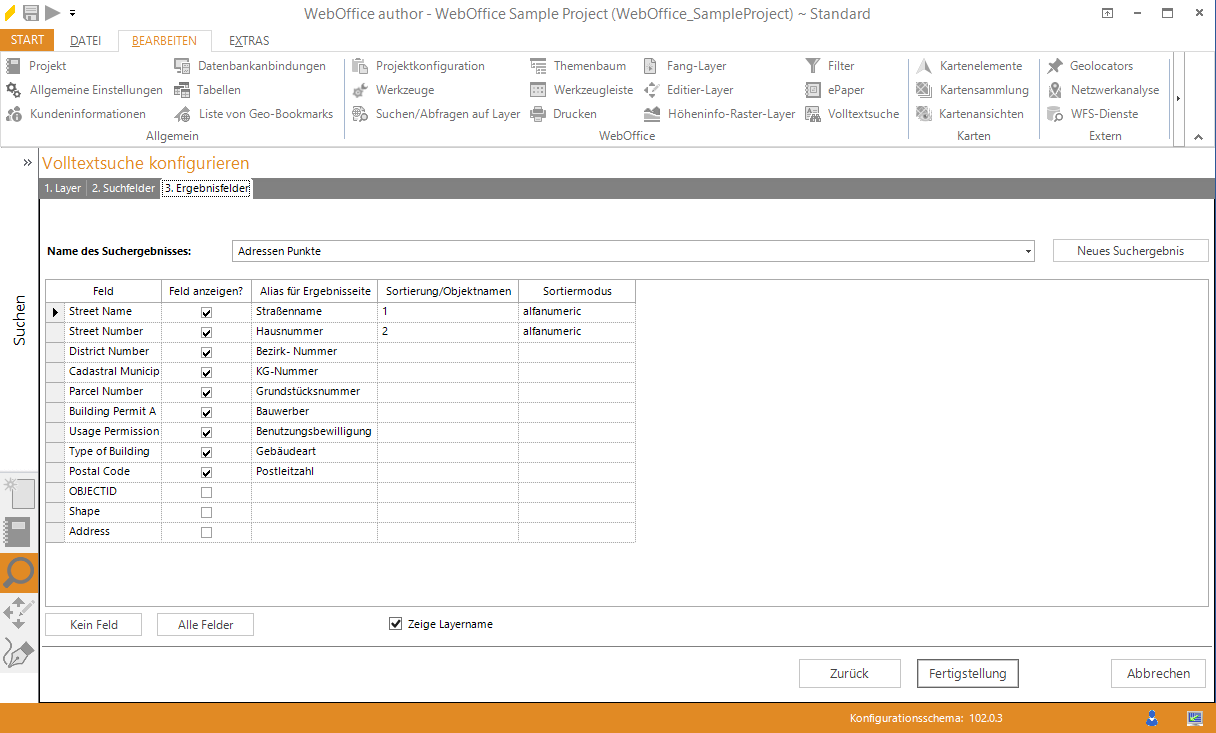Image resolution: width=1216 pixels, height=733 pixels.
Task: Enable the OBJECTID field display checkbox
Action: [207, 492]
